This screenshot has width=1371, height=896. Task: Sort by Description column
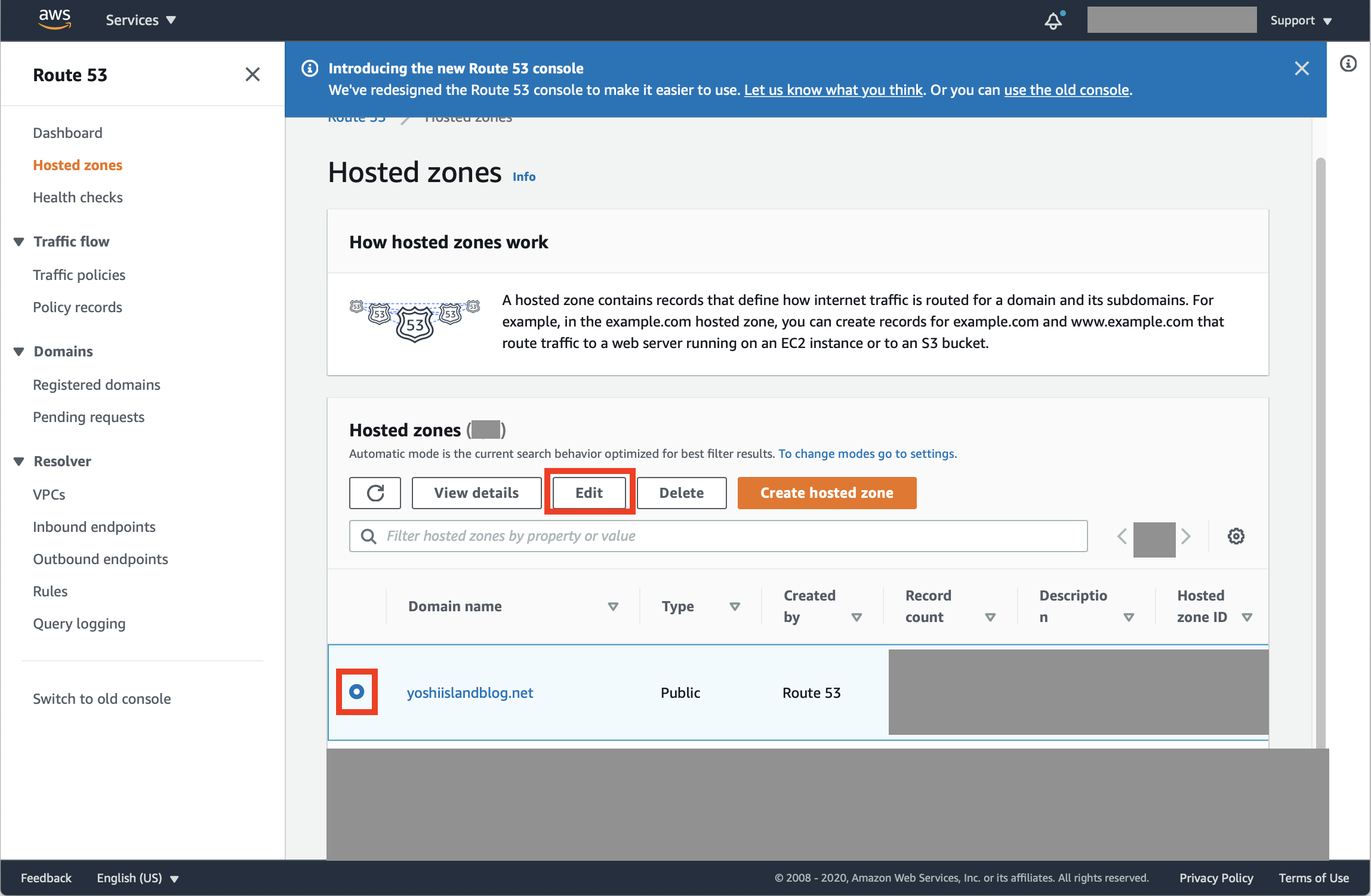click(x=1129, y=617)
